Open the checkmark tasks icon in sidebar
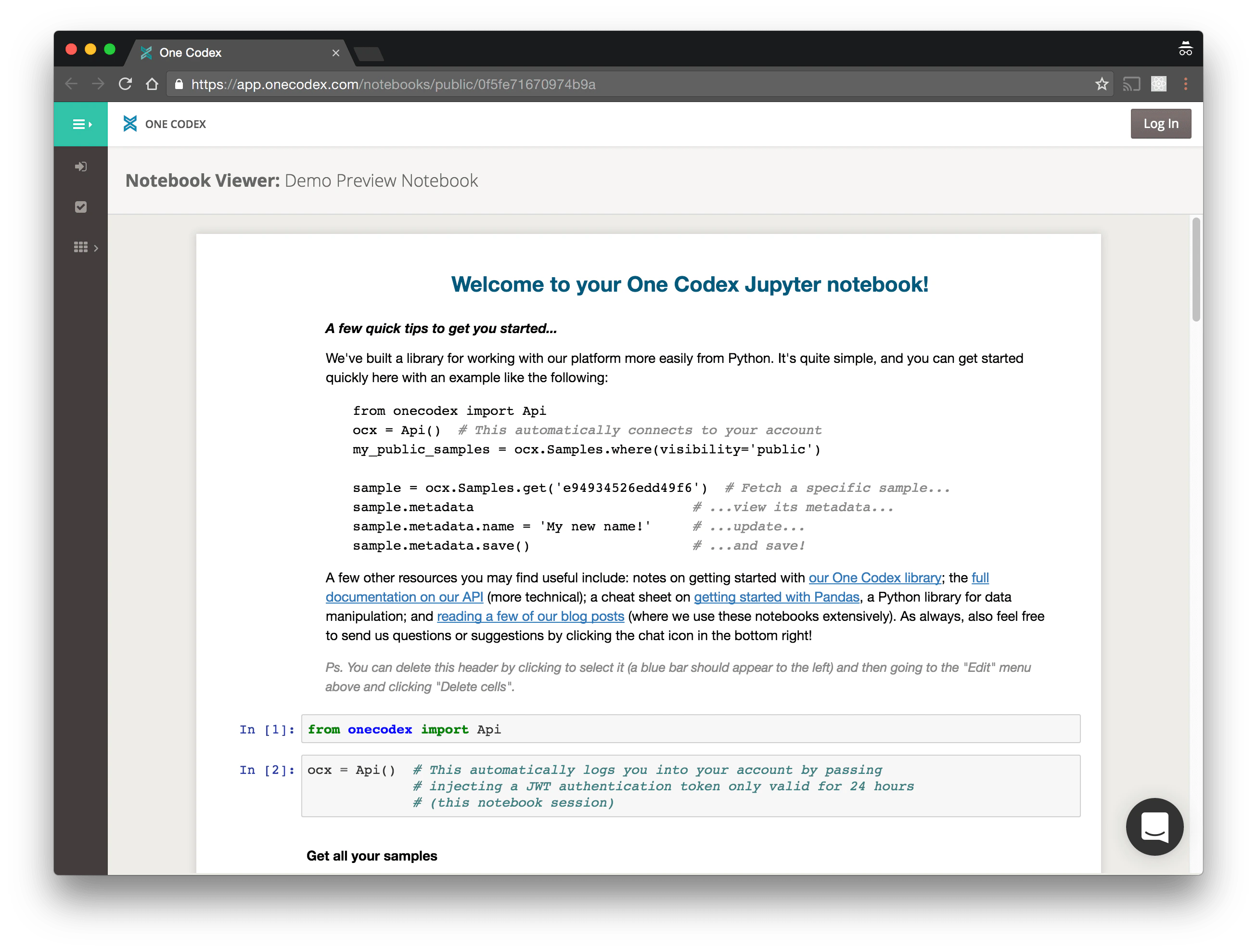Image resolution: width=1257 pixels, height=952 pixels. click(x=81, y=207)
